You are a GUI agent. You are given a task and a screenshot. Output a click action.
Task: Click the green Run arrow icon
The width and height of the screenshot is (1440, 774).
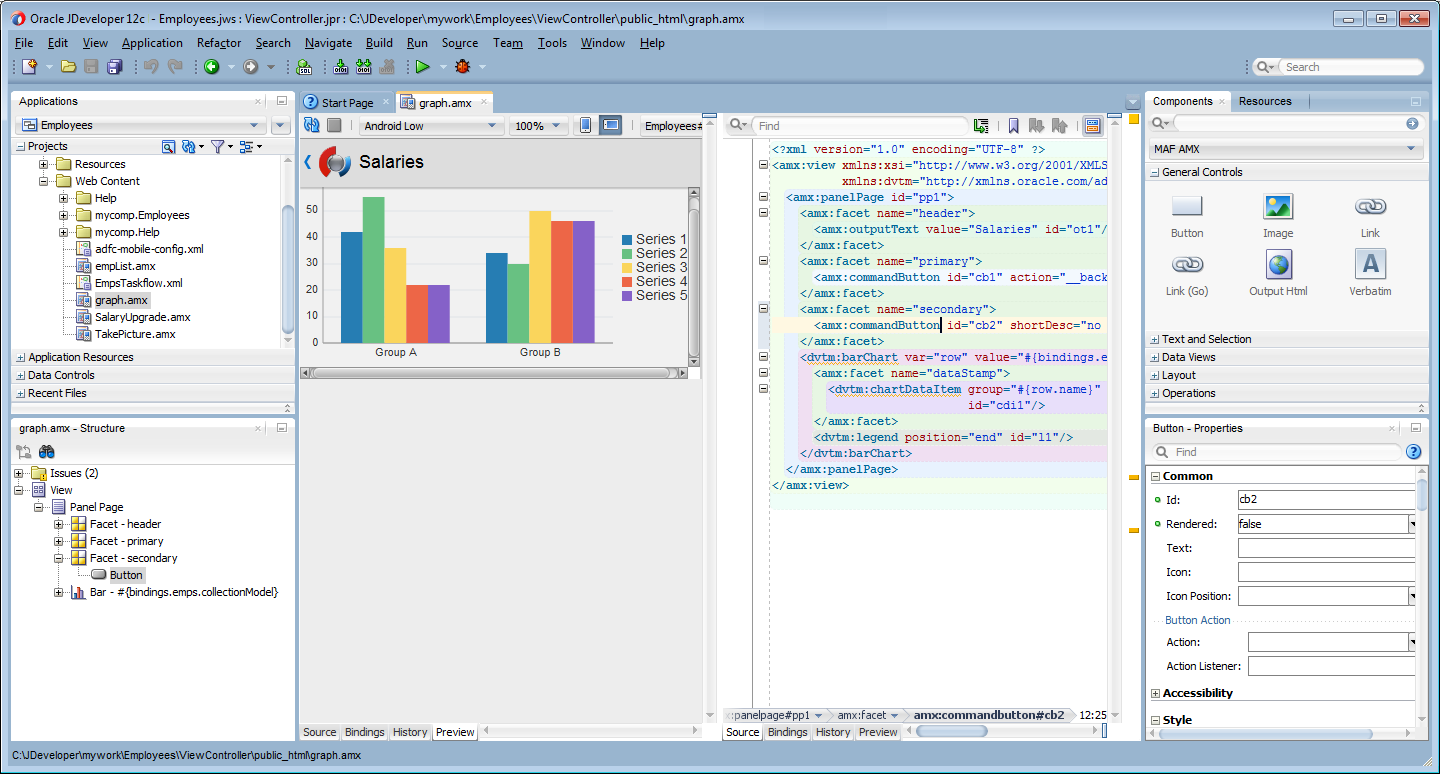pyautogui.click(x=423, y=67)
